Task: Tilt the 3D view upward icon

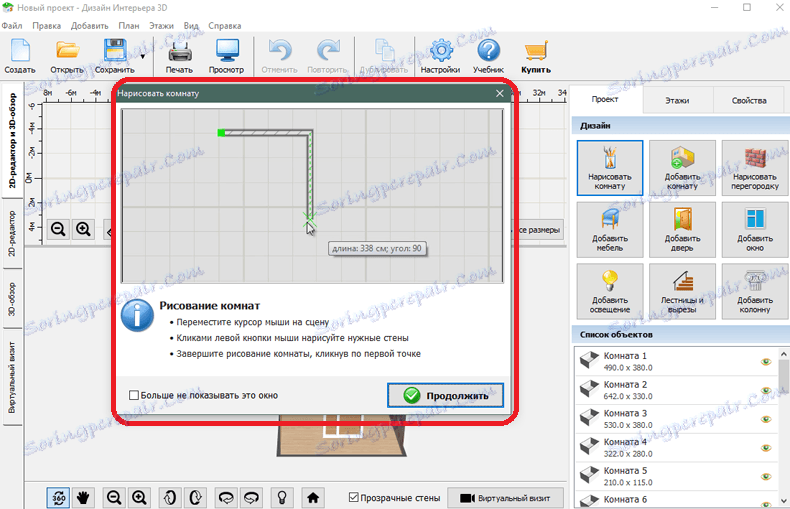Action: [x=170, y=498]
